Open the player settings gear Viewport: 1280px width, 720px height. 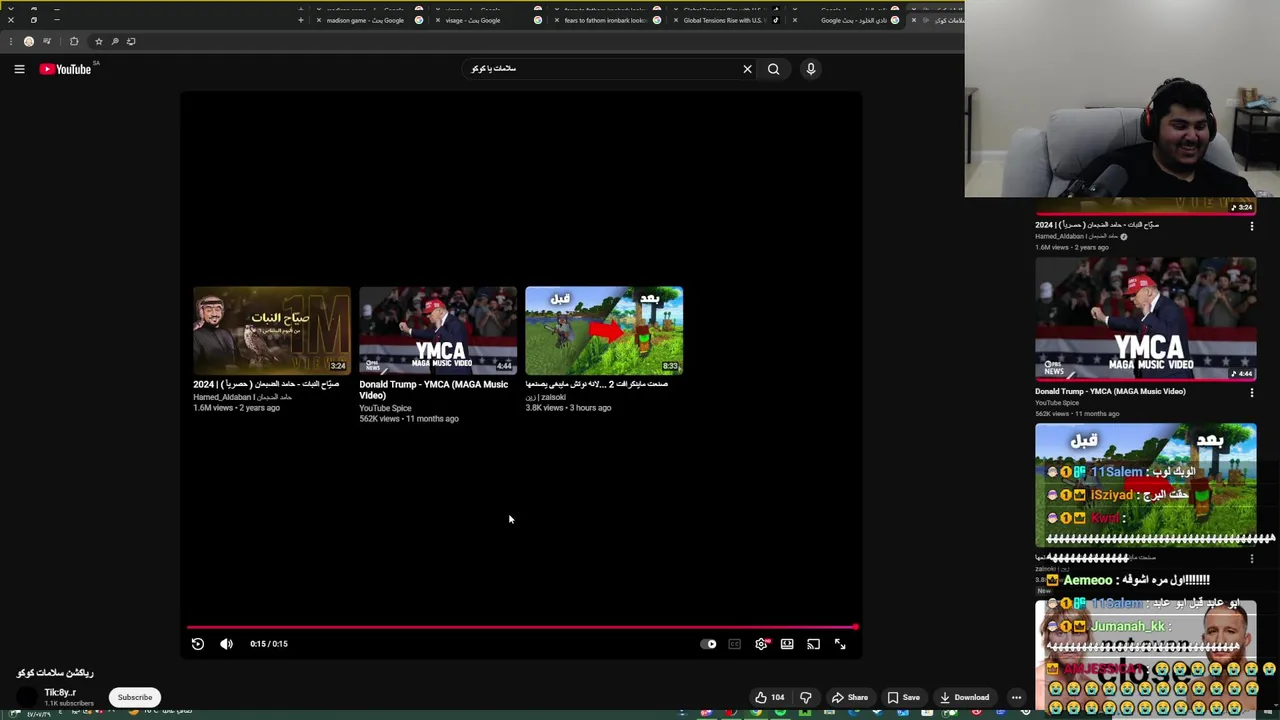click(761, 644)
